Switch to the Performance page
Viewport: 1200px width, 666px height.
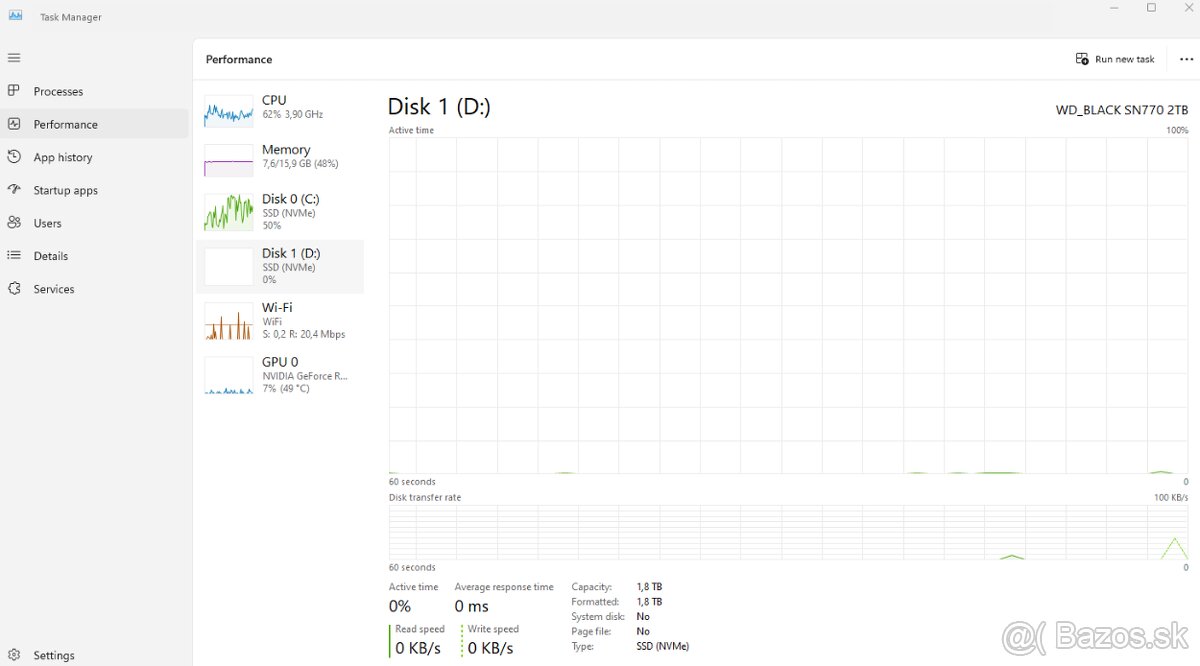click(95, 124)
